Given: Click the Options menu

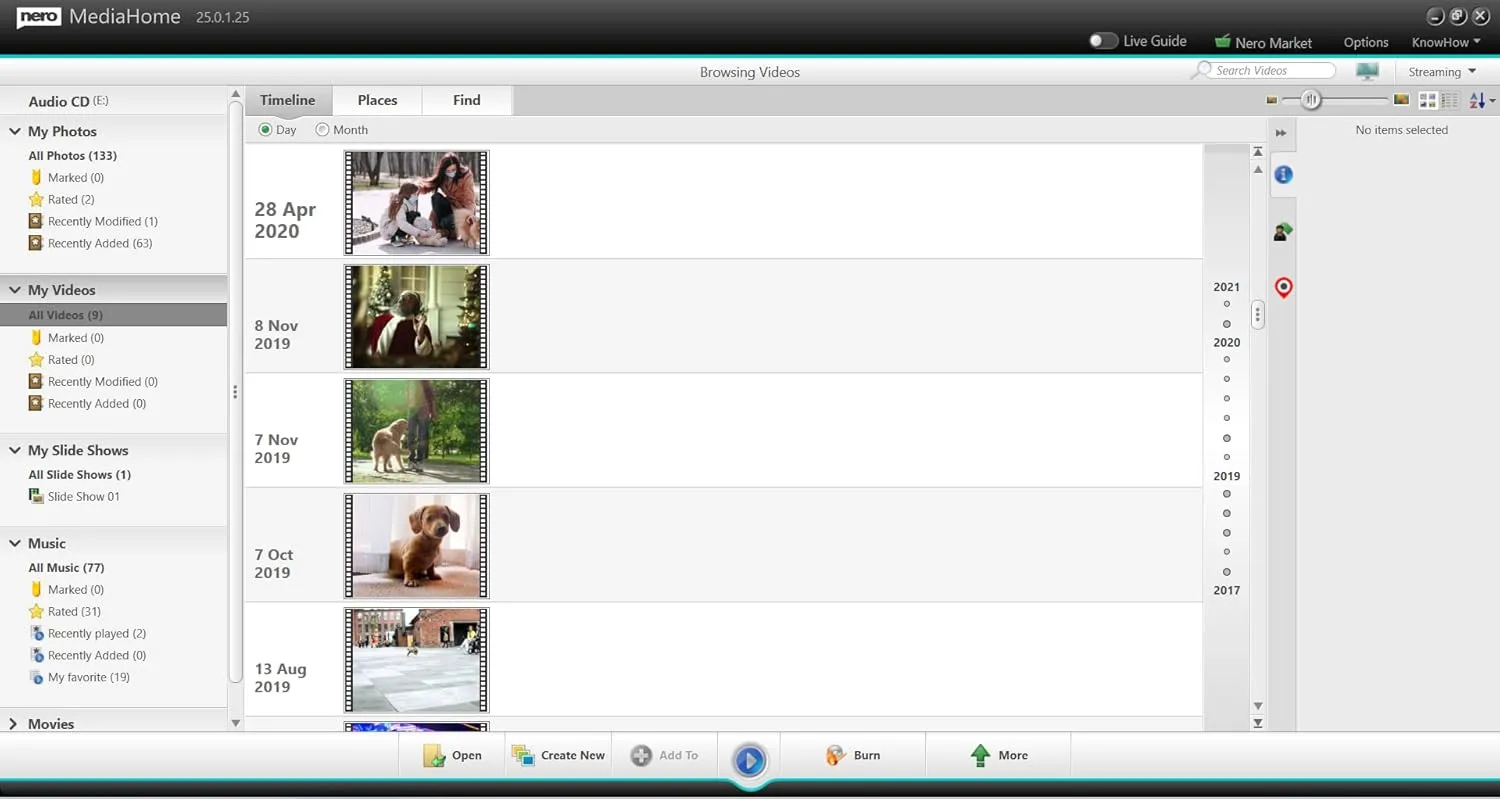Looking at the screenshot, I should 1365,42.
